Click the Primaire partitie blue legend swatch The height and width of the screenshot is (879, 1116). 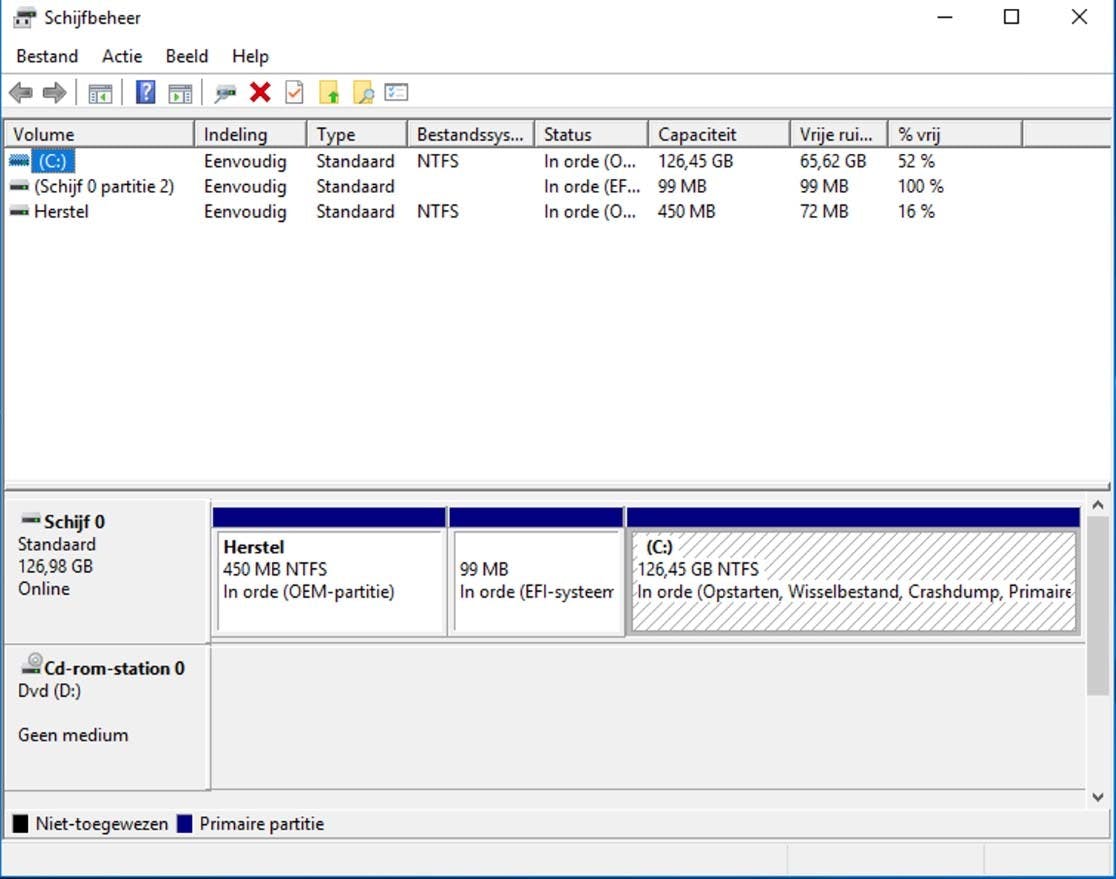point(184,824)
